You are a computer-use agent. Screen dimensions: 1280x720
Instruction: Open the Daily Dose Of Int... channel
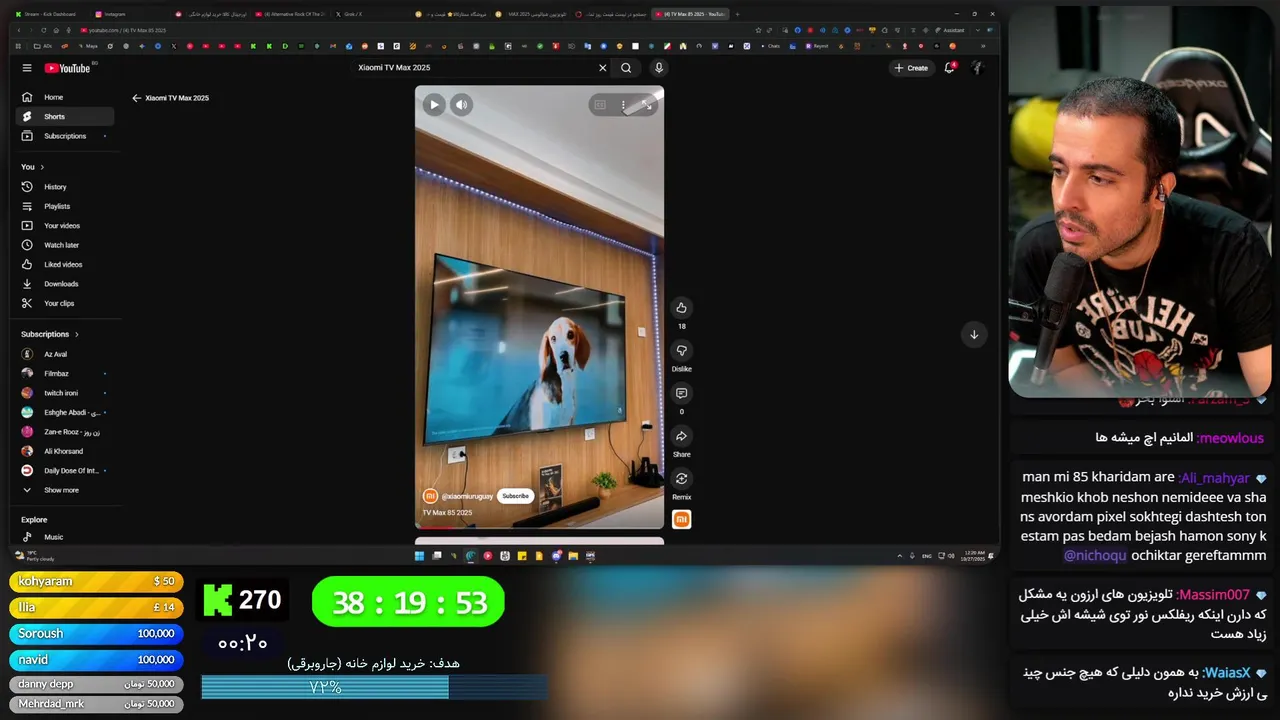pyautogui.click(x=66, y=470)
